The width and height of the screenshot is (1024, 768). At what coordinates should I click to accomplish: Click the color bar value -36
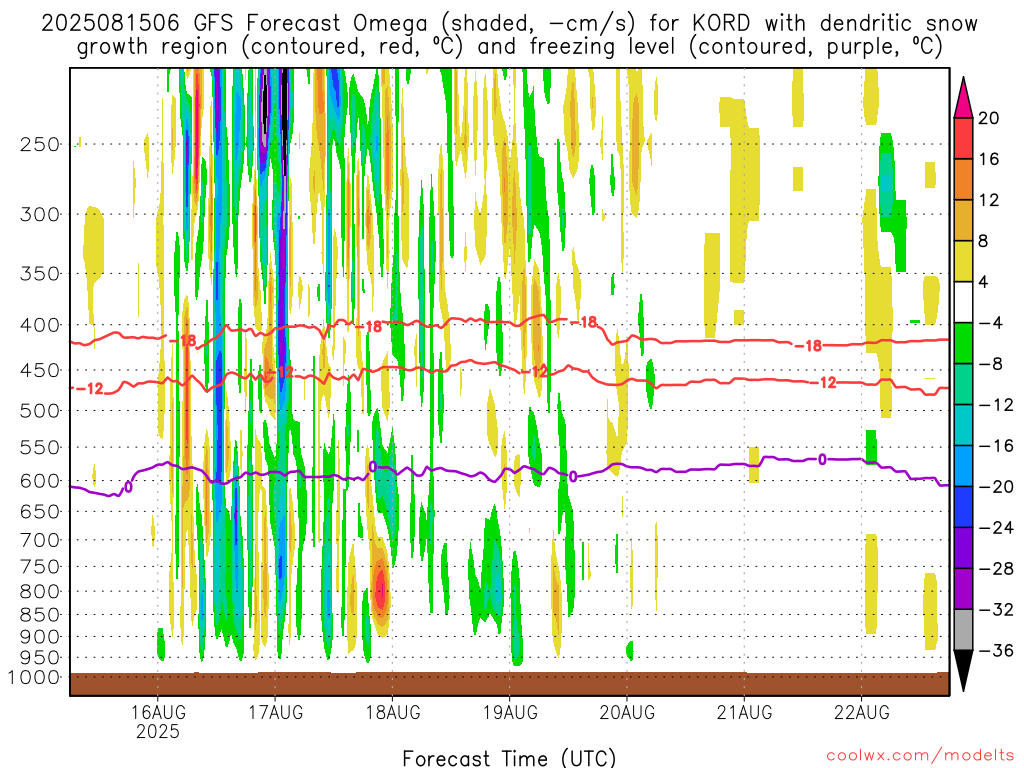point(996,650)
